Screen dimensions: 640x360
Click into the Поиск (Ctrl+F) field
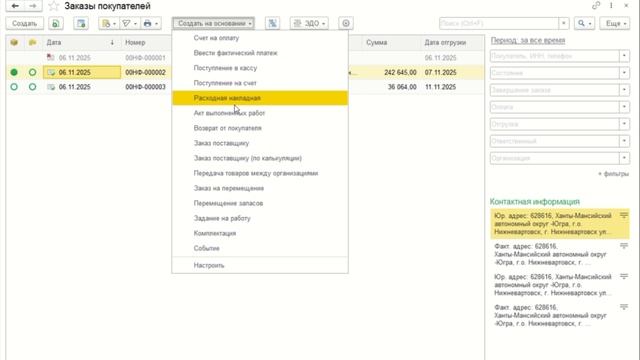point(499,24)
